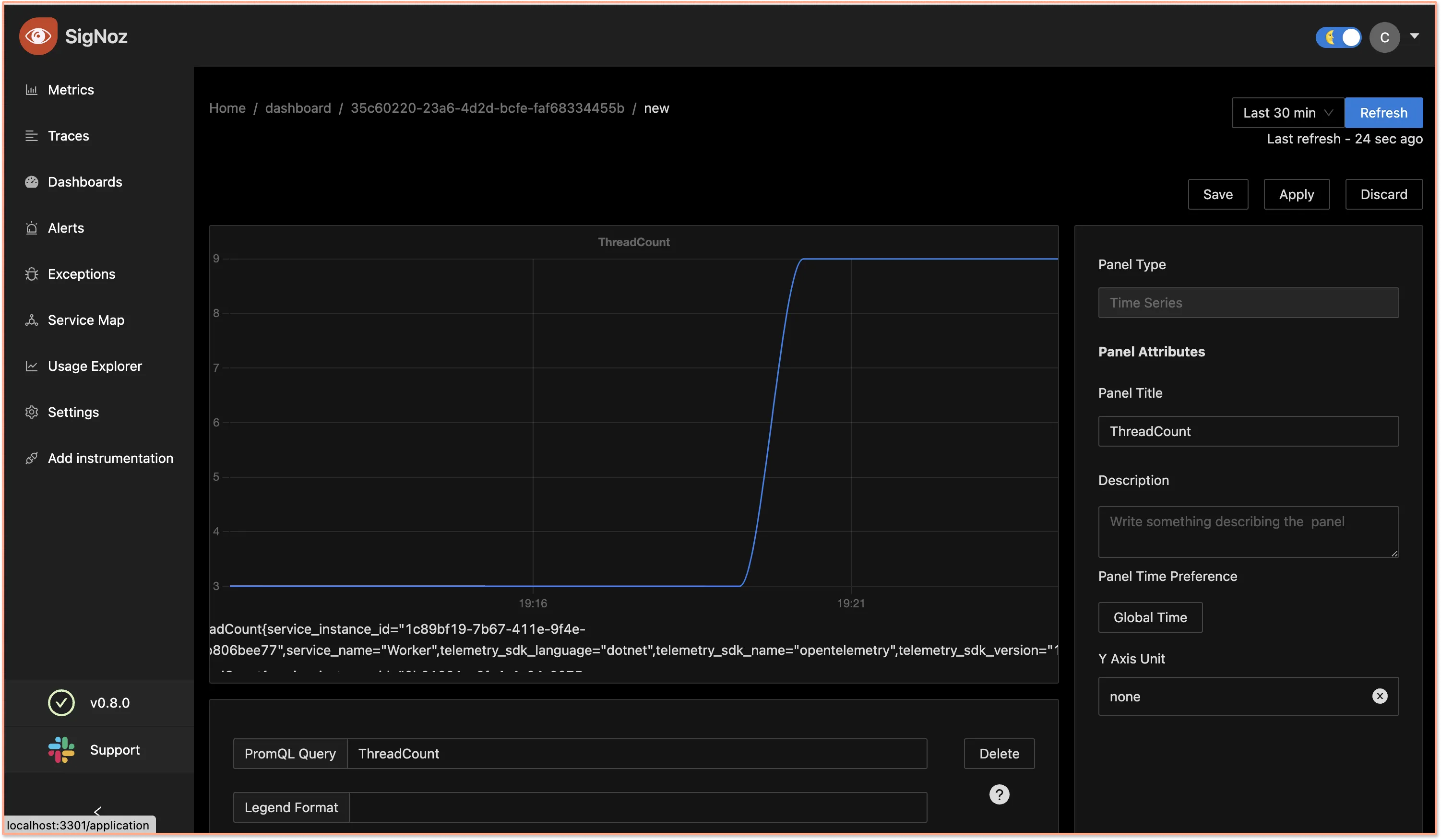Click the dashboard ID breadcrumb link
Screen dimensions: 1441x840
pyautogui.click(x=487, y=108)
